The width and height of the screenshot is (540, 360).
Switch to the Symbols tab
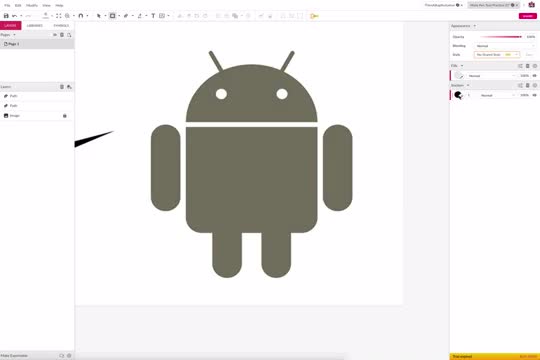click(61, 25)
